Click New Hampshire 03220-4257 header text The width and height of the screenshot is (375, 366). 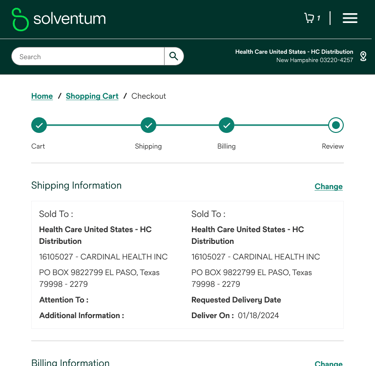point(314,60)
